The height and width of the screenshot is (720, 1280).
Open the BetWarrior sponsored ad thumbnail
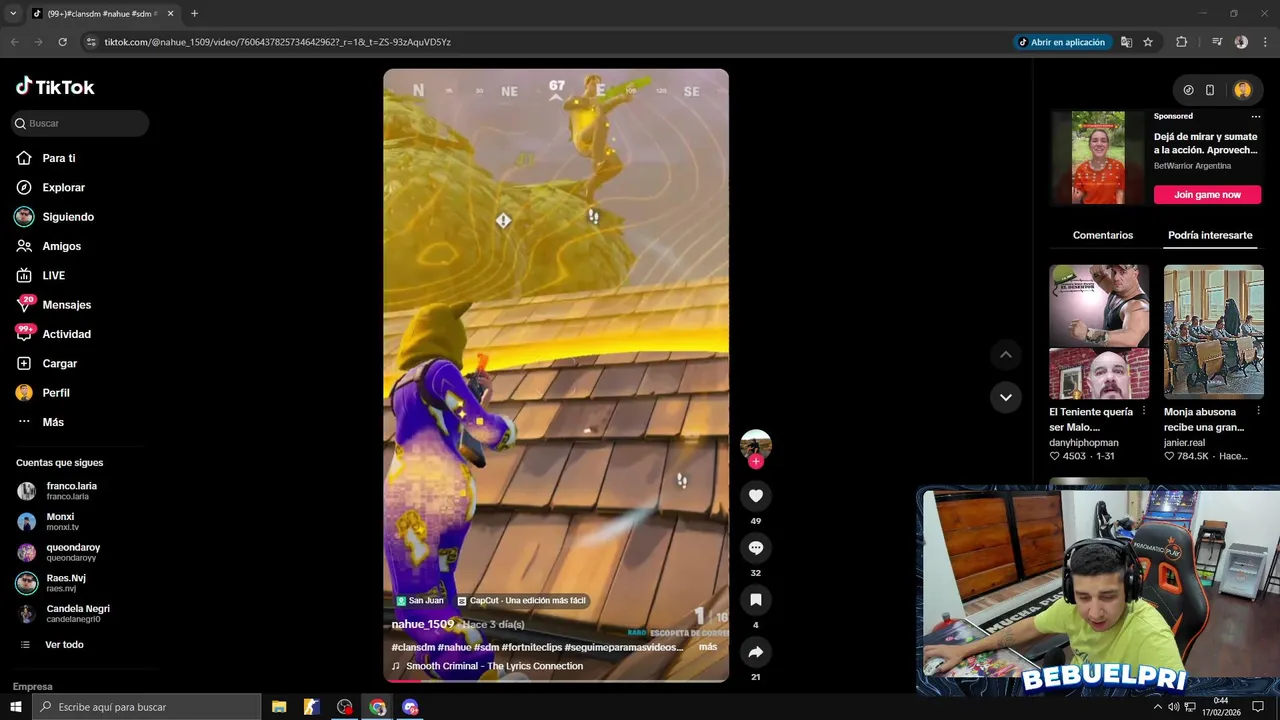[x=1098, y=158]
